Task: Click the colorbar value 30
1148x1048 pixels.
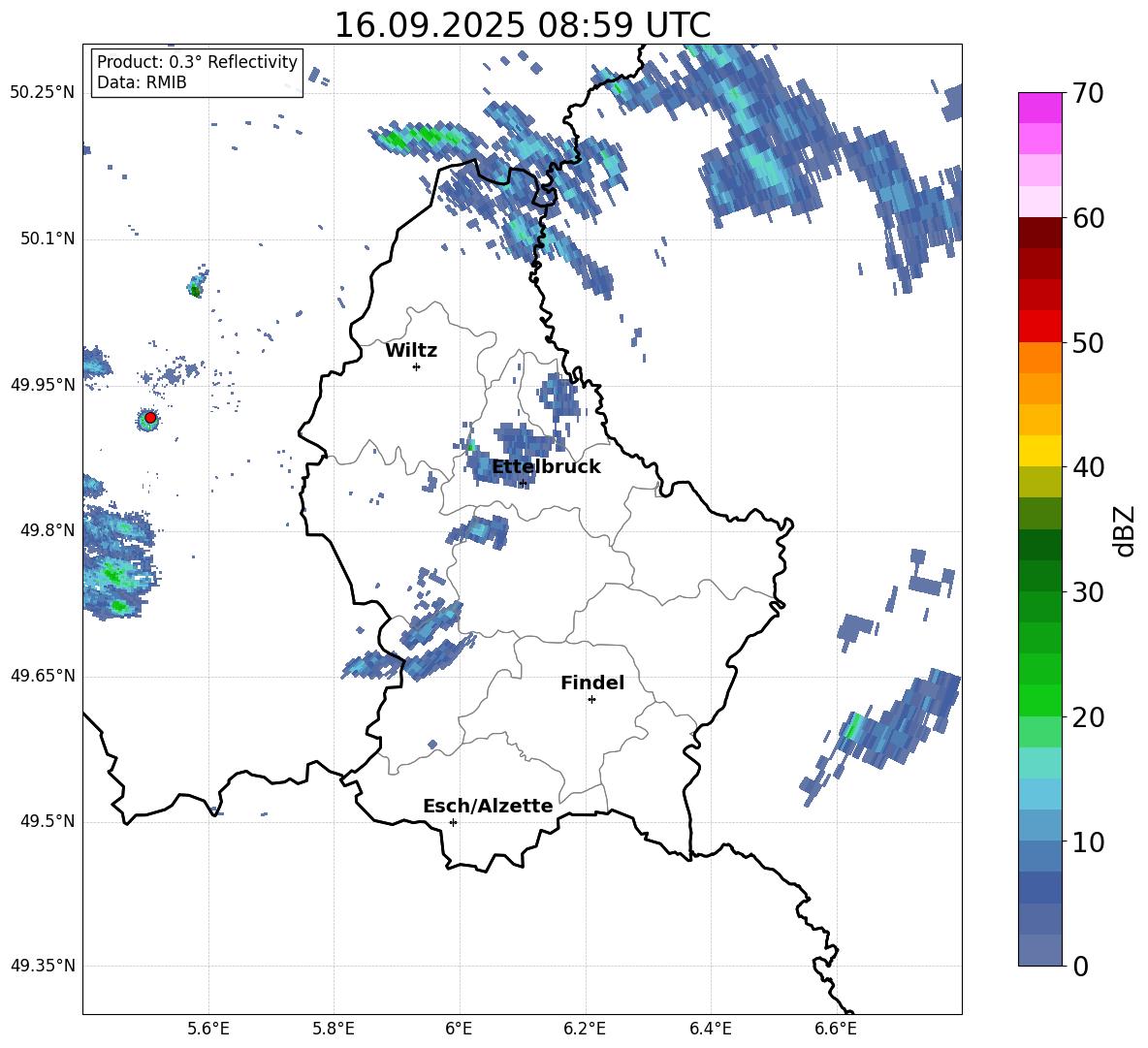Action: [x=1088, y=592]
